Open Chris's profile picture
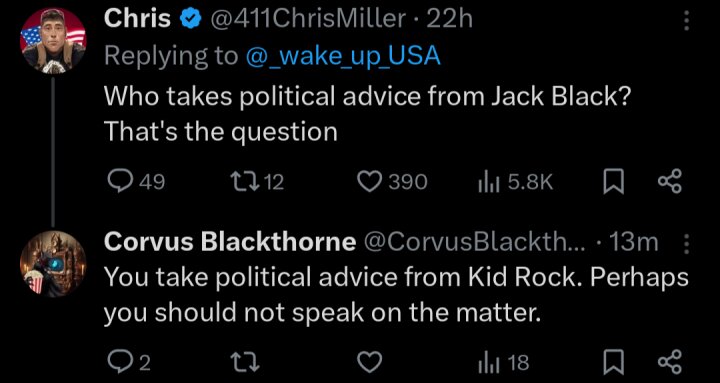The width and height of the screenshot is (720, 383). (53, 40)
